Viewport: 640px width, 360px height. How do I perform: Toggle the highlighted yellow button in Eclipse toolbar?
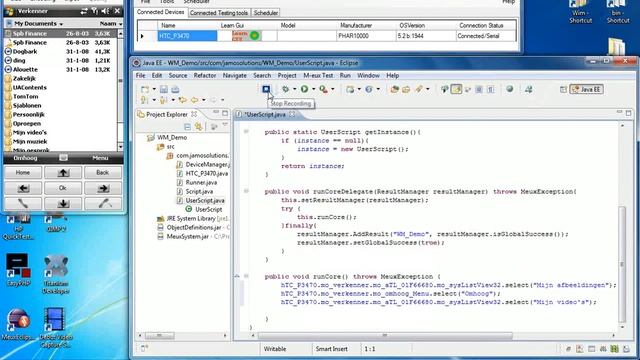click(x=456, y=89)
